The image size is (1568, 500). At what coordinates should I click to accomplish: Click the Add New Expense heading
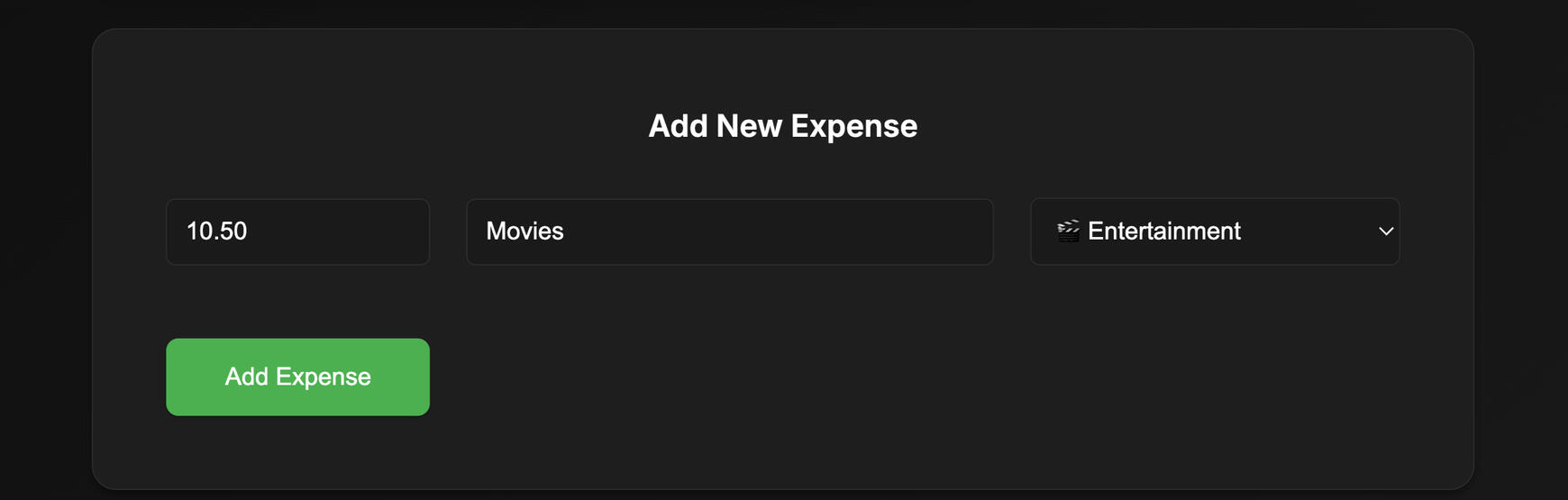pyautogui.click(x=782, y=126)
